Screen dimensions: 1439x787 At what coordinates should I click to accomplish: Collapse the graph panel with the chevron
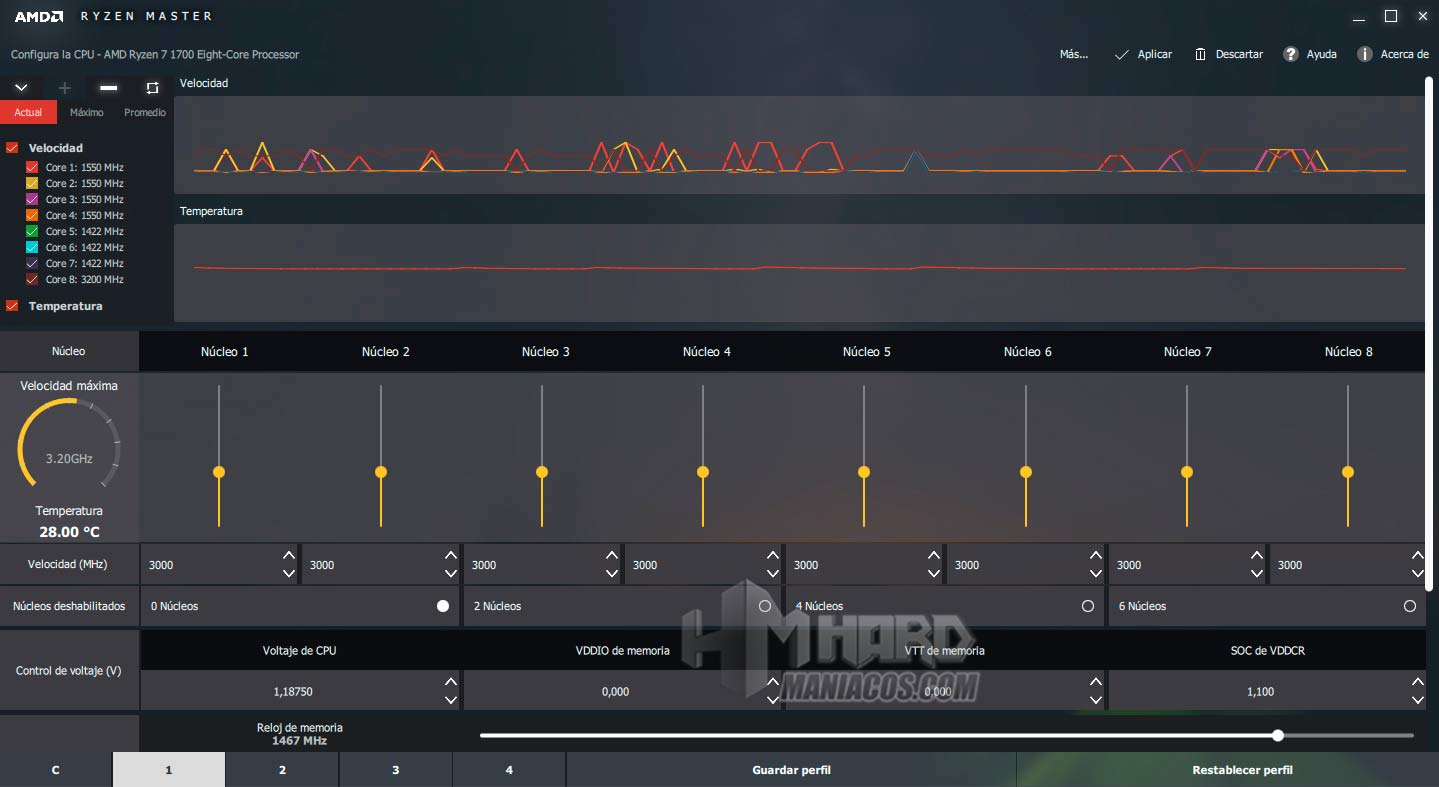point(21,88)
